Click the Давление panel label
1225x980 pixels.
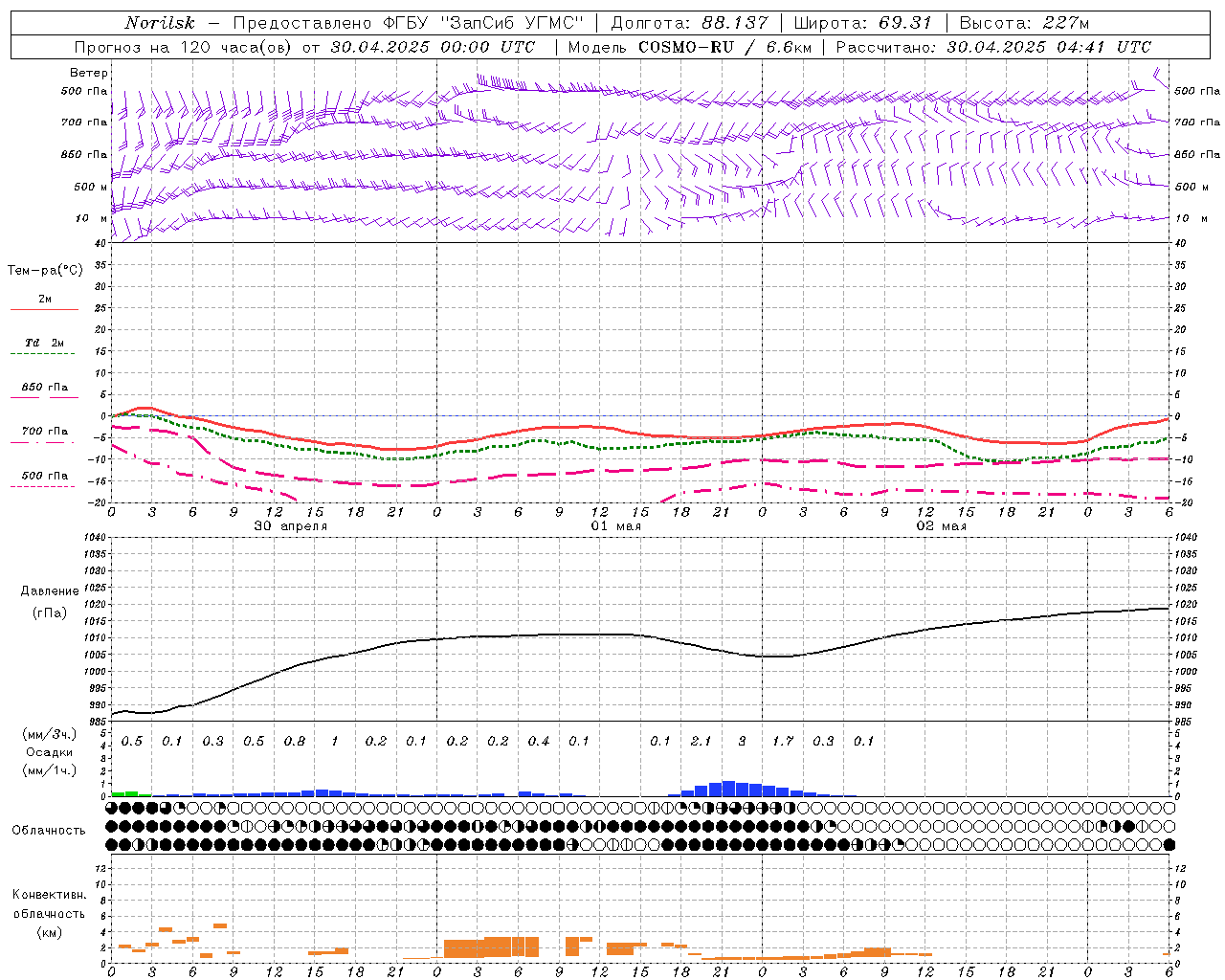pyautogui.click(x=50, y=591)
